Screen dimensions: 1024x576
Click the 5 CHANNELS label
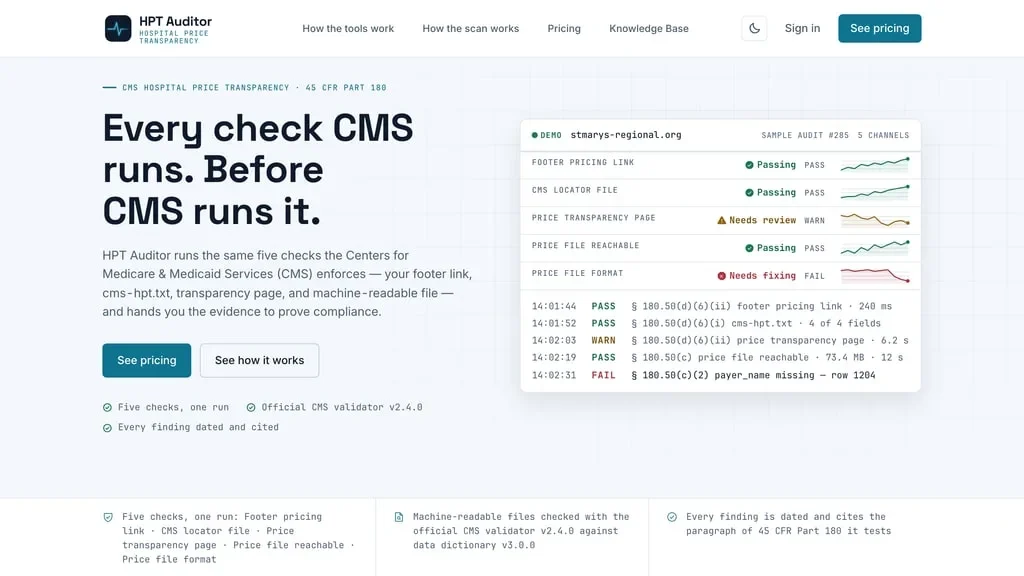pyautogui.click(x=884, y=135)
